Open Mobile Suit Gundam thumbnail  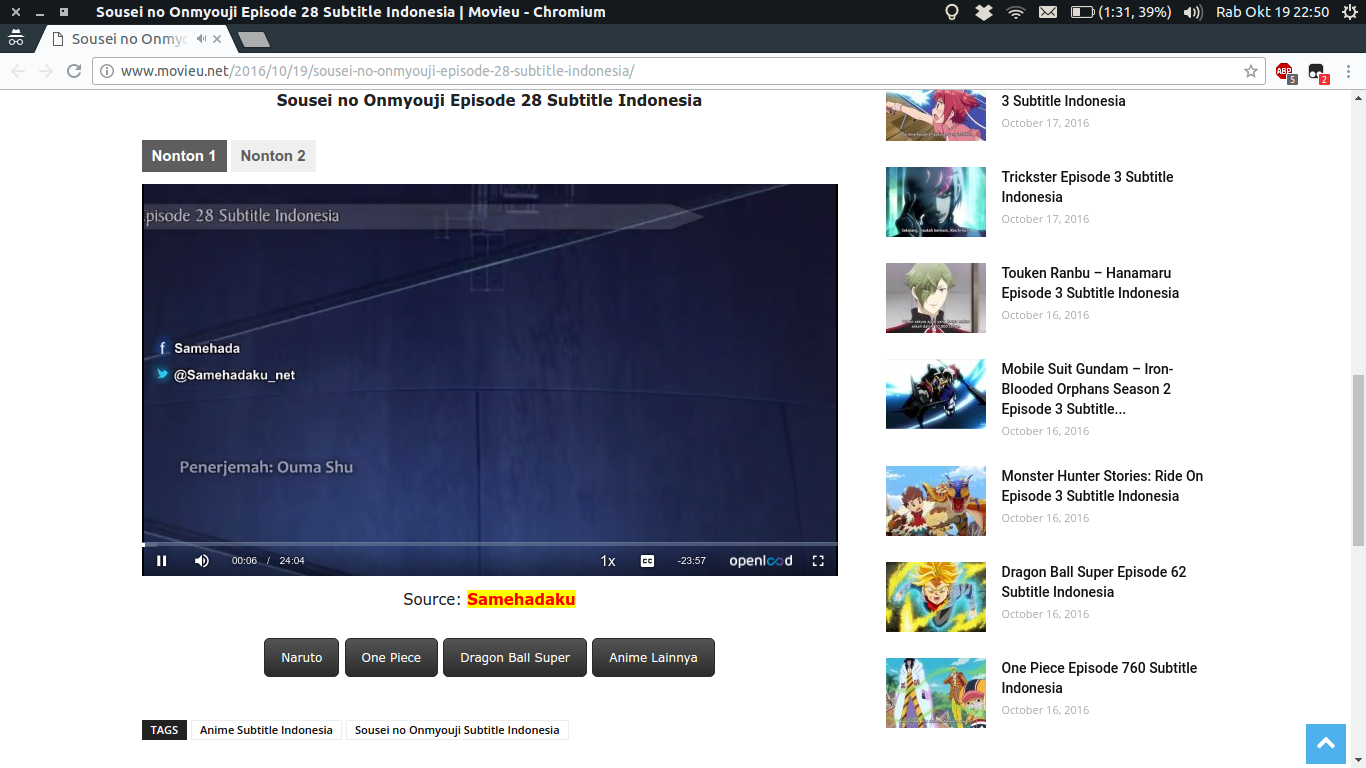936,394
